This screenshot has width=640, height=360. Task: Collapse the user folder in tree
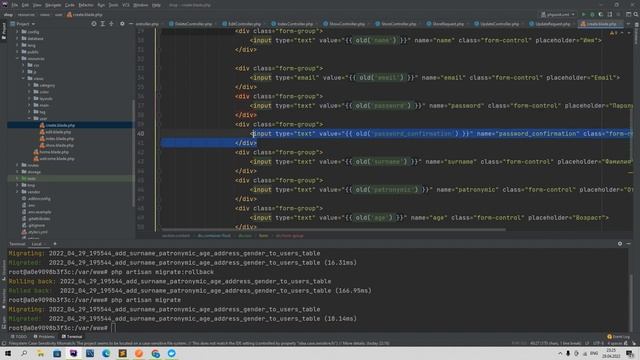pyautogui.click(x=29, y=118)
